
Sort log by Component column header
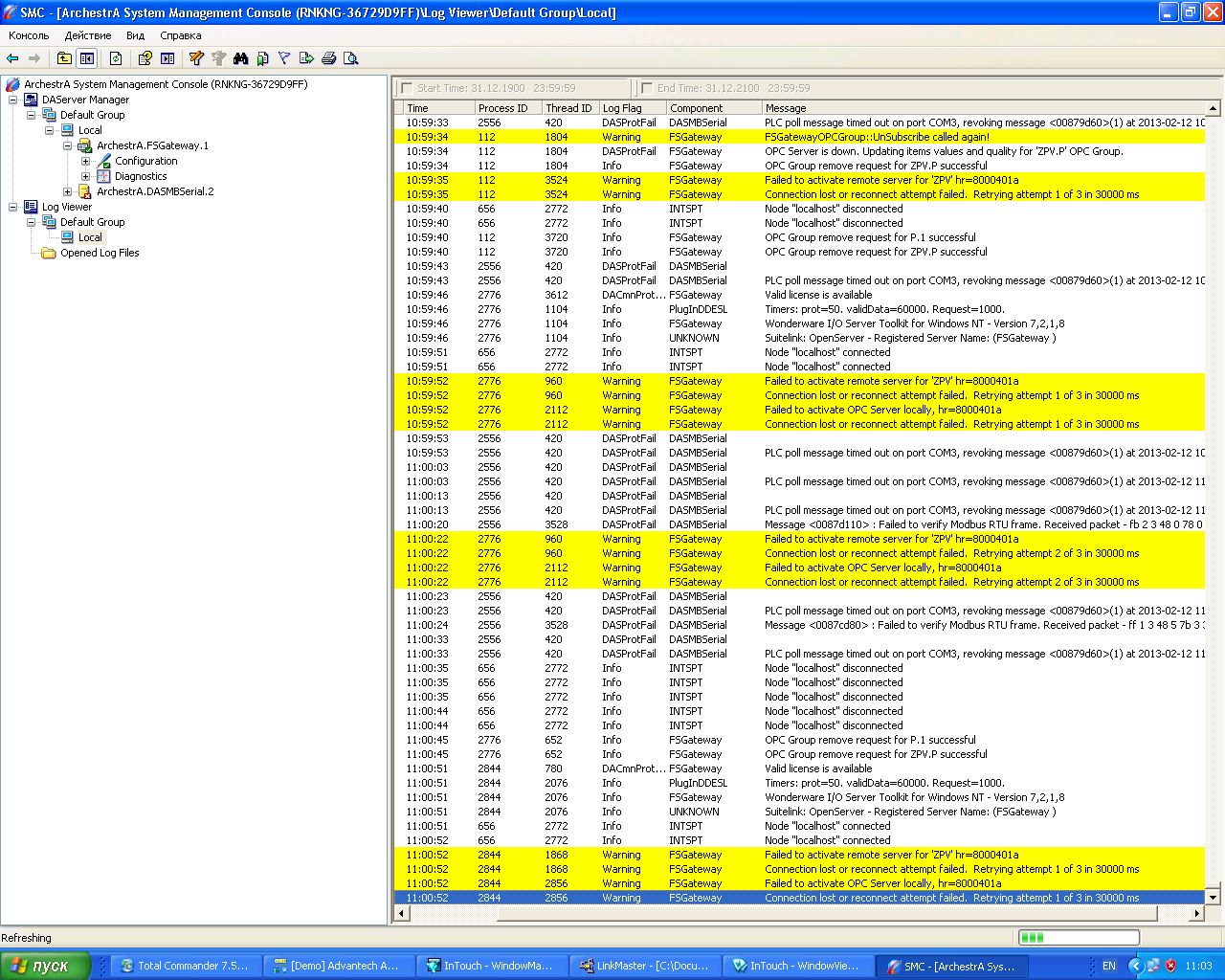pyautogui.click(x=697, y=108)
